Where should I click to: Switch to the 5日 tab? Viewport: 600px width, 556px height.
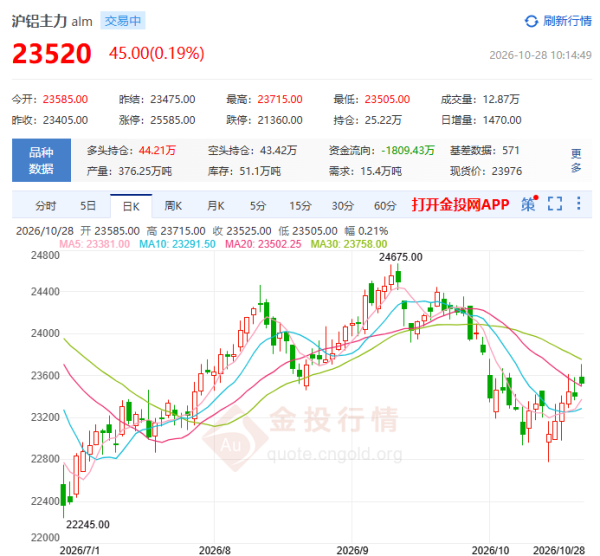click(88, 206)
